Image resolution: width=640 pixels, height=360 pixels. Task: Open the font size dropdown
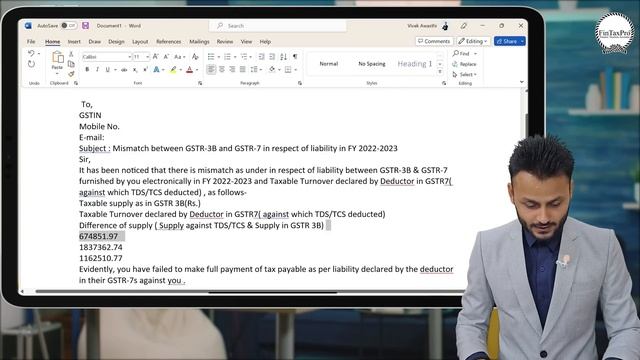147,57
